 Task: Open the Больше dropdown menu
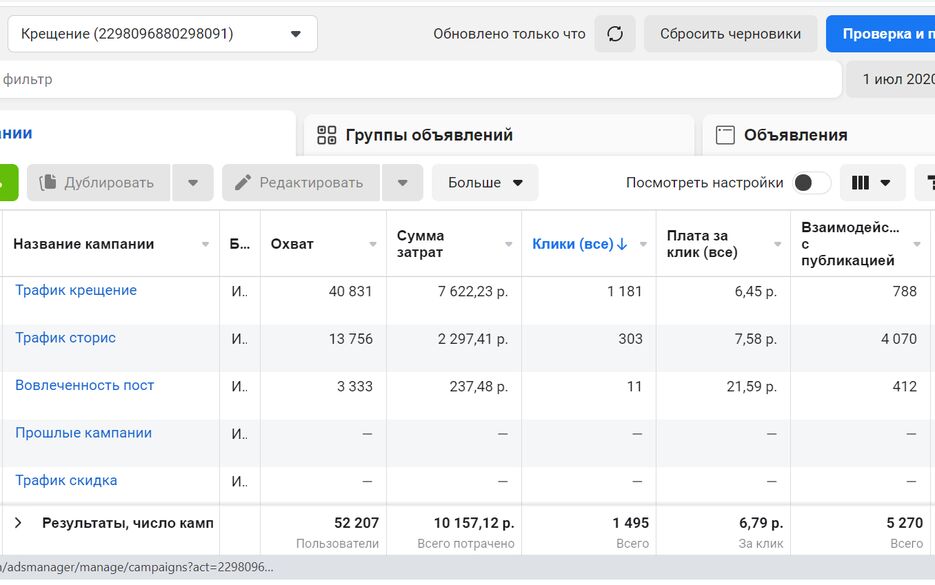(485, 182)
